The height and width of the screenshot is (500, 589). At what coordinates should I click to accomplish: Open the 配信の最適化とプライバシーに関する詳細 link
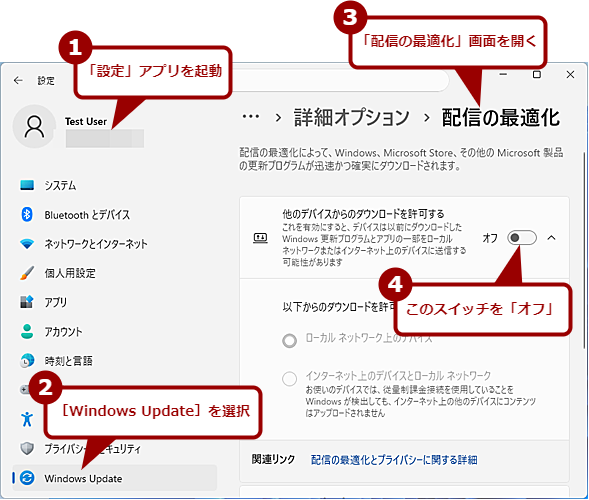tap(394, 460)
